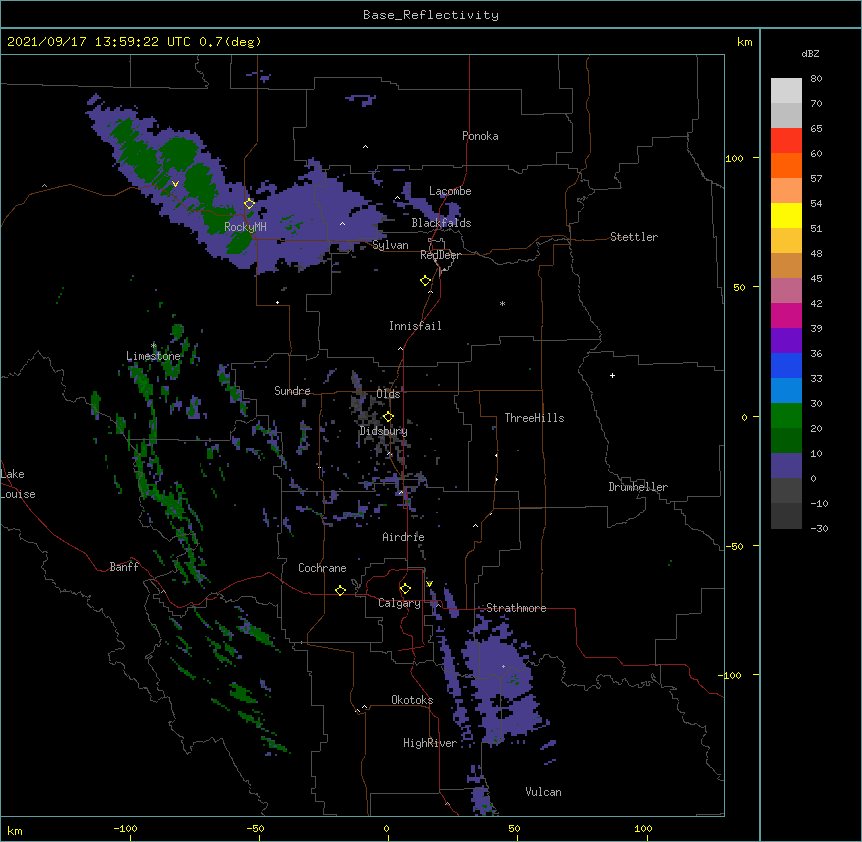Click the Didsbury town label

(x=384, y=431)
